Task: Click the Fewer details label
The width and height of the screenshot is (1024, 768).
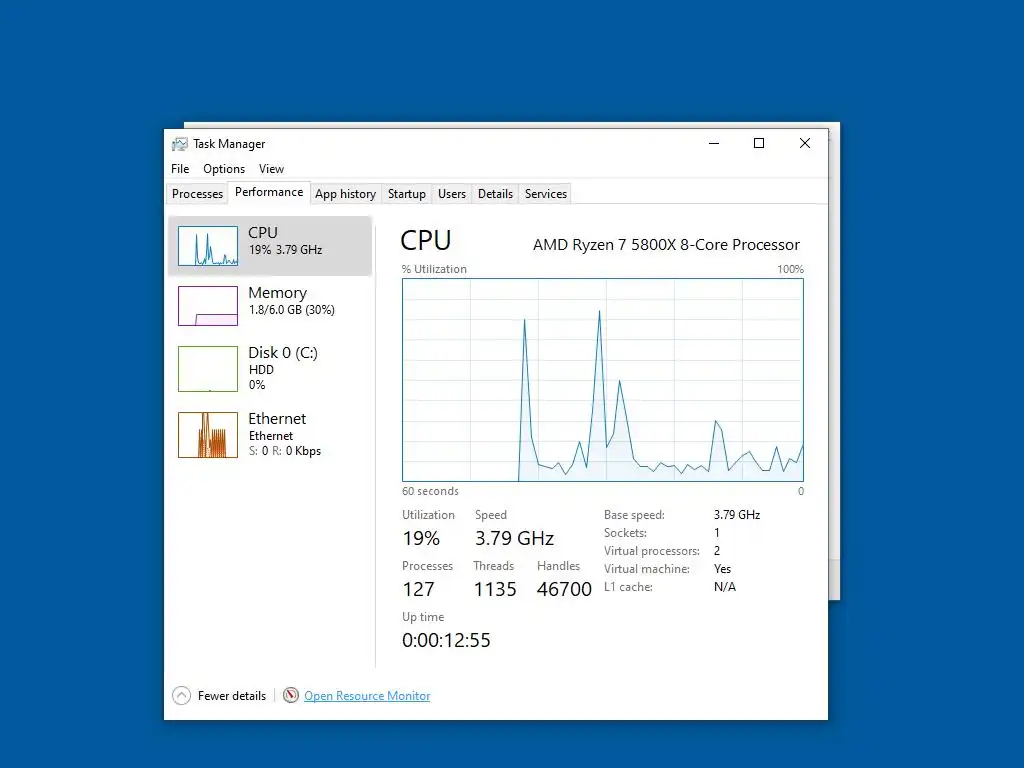Action: (x=232, y=696)
